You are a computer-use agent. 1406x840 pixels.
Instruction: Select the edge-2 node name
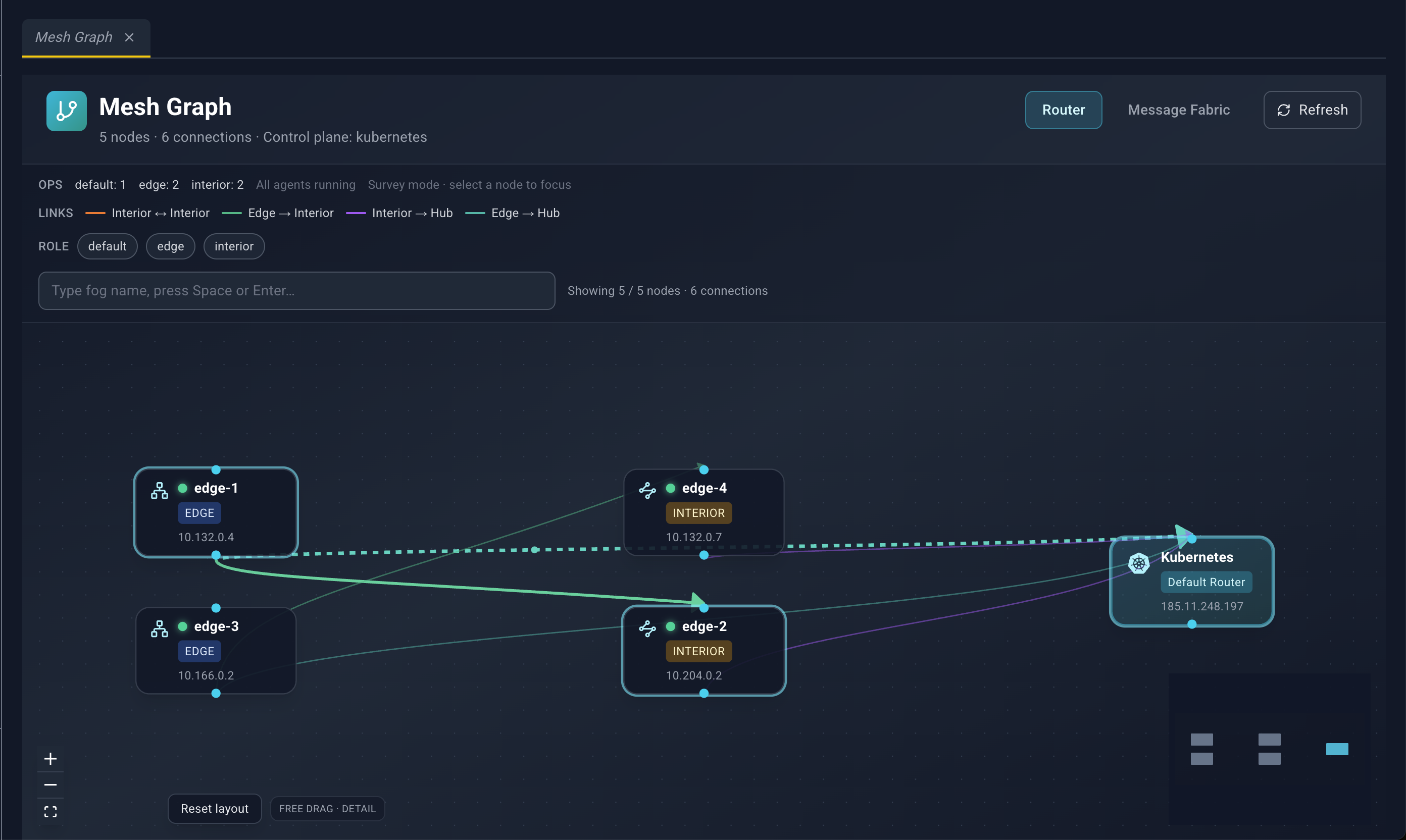pos(704,626)
